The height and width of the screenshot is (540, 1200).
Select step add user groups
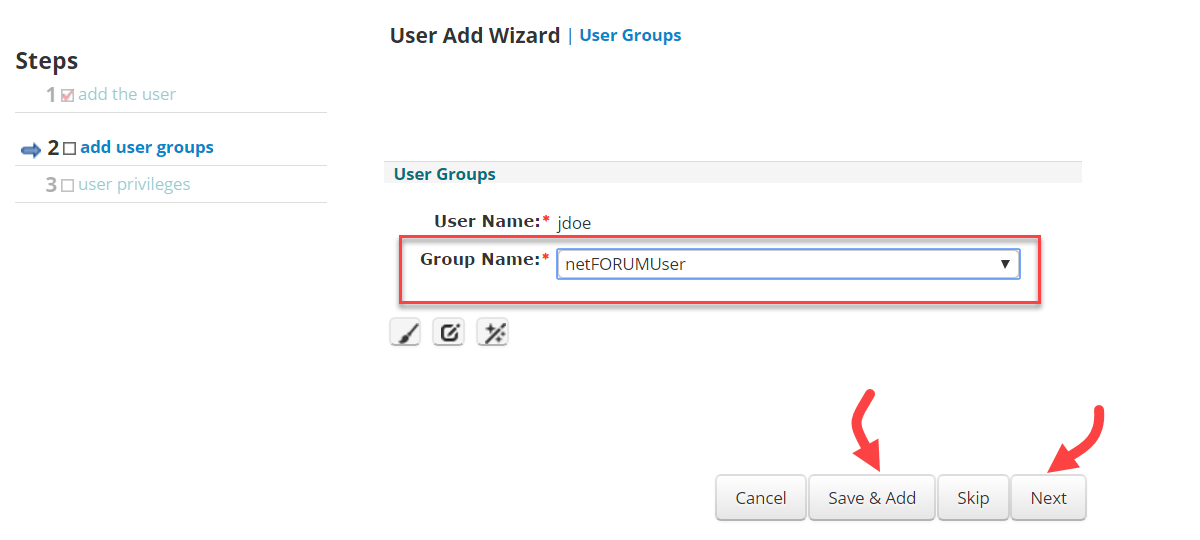147,147
